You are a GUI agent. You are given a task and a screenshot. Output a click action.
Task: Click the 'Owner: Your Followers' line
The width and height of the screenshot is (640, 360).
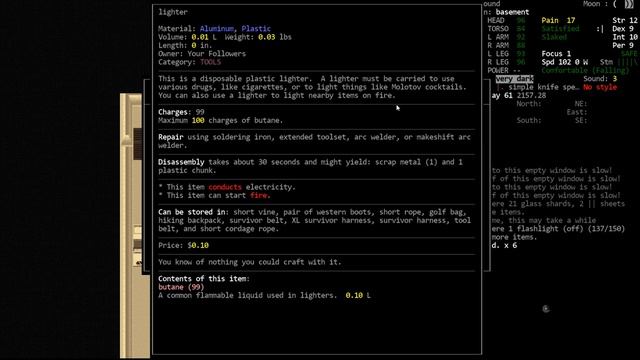pyautogui.click(x=202, y=54)
